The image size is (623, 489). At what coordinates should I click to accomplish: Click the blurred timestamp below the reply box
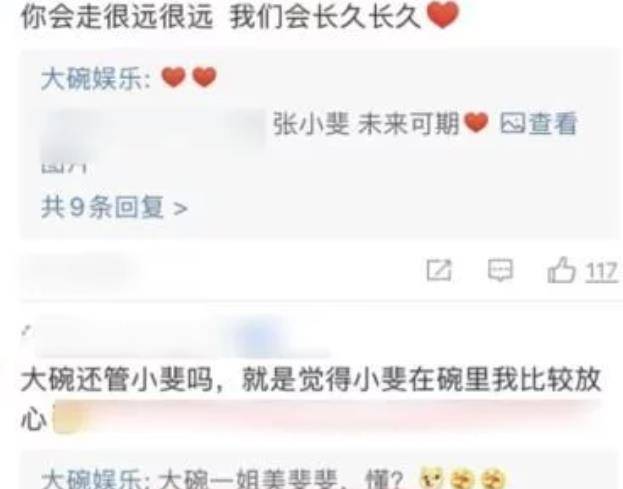77,270
